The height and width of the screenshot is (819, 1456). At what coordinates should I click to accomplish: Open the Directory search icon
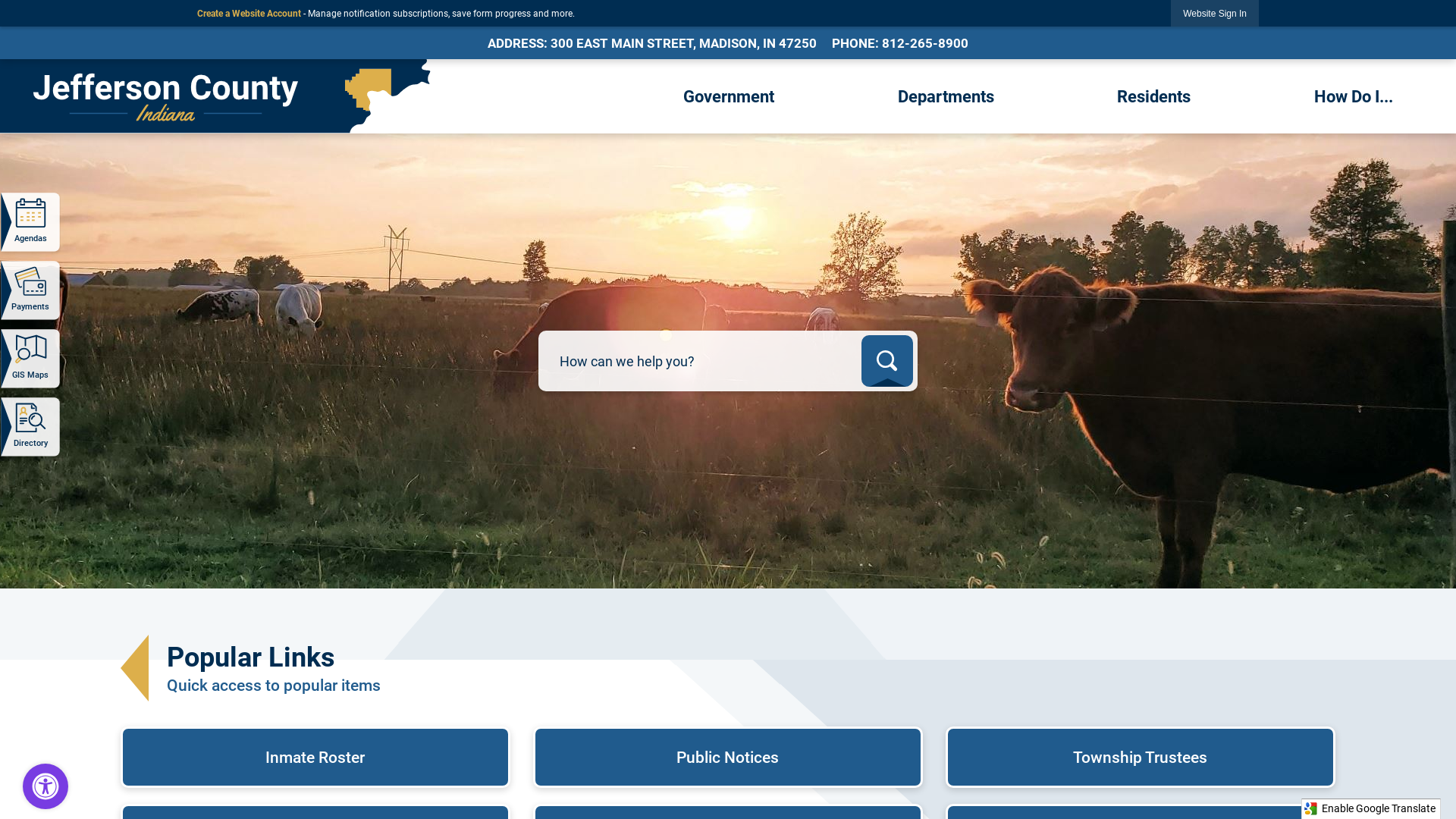pyautogui.click(x=30, y=426)
